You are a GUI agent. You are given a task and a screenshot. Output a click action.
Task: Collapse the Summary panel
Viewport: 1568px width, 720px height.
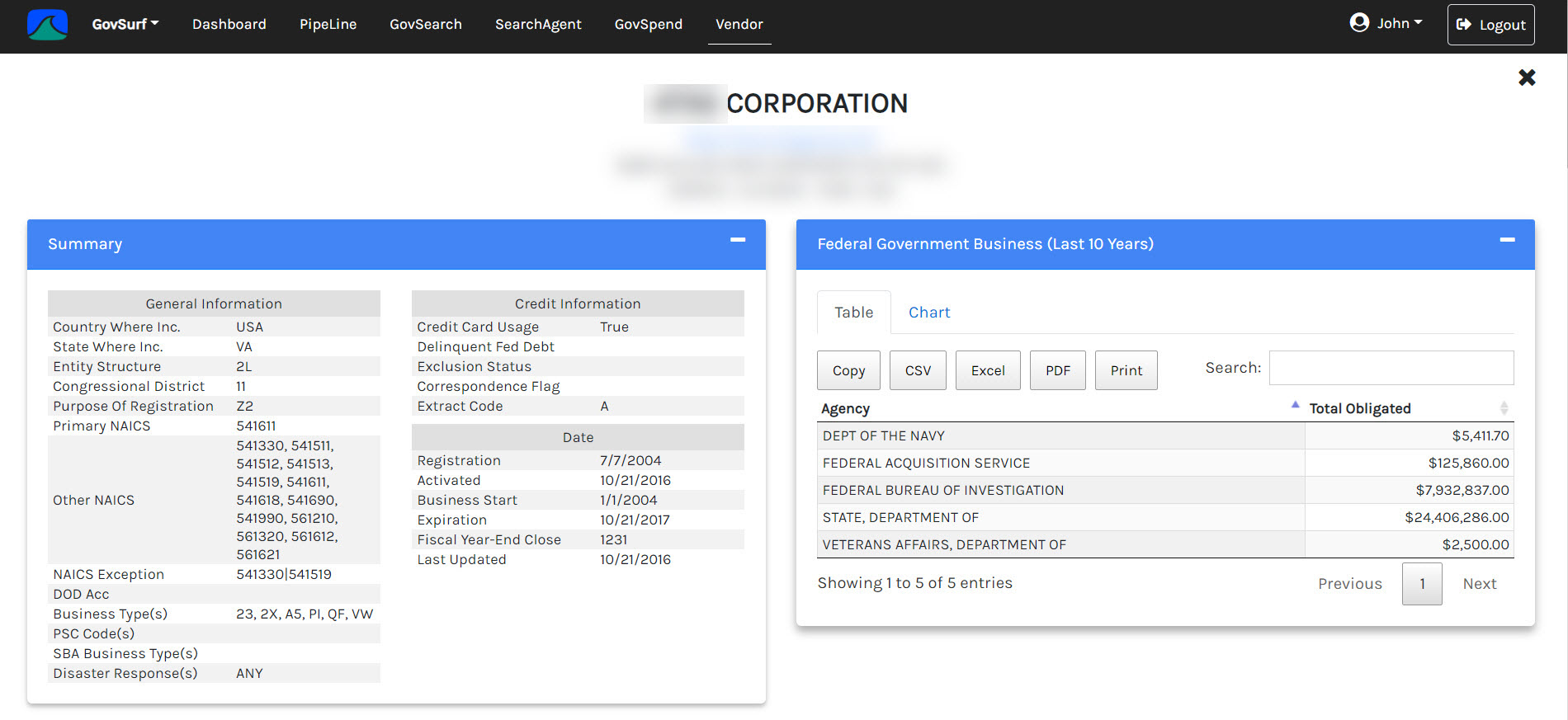738,240
